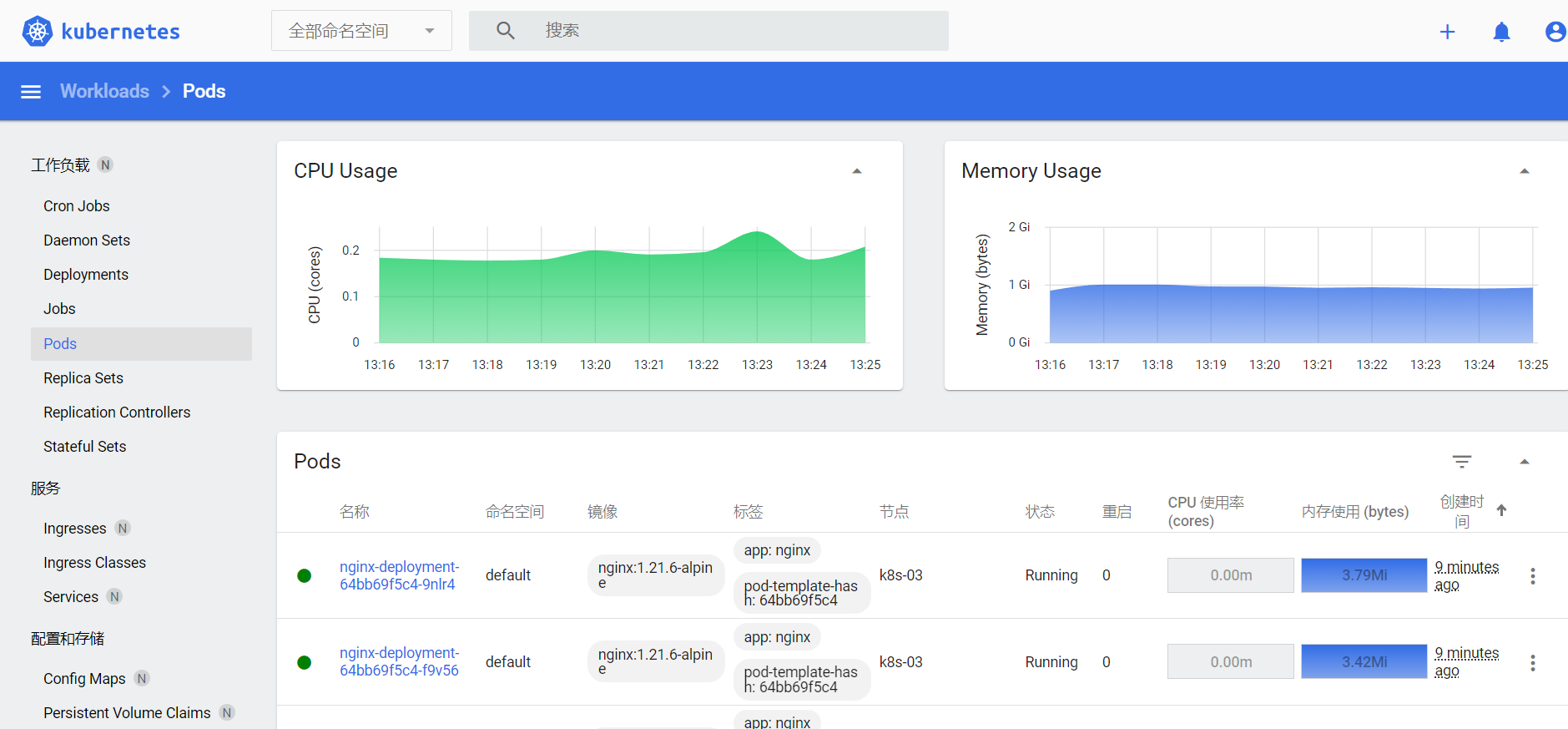Open Ingress Classes in the sidebar
The image size is (1568, 729).
pos(95,562)
